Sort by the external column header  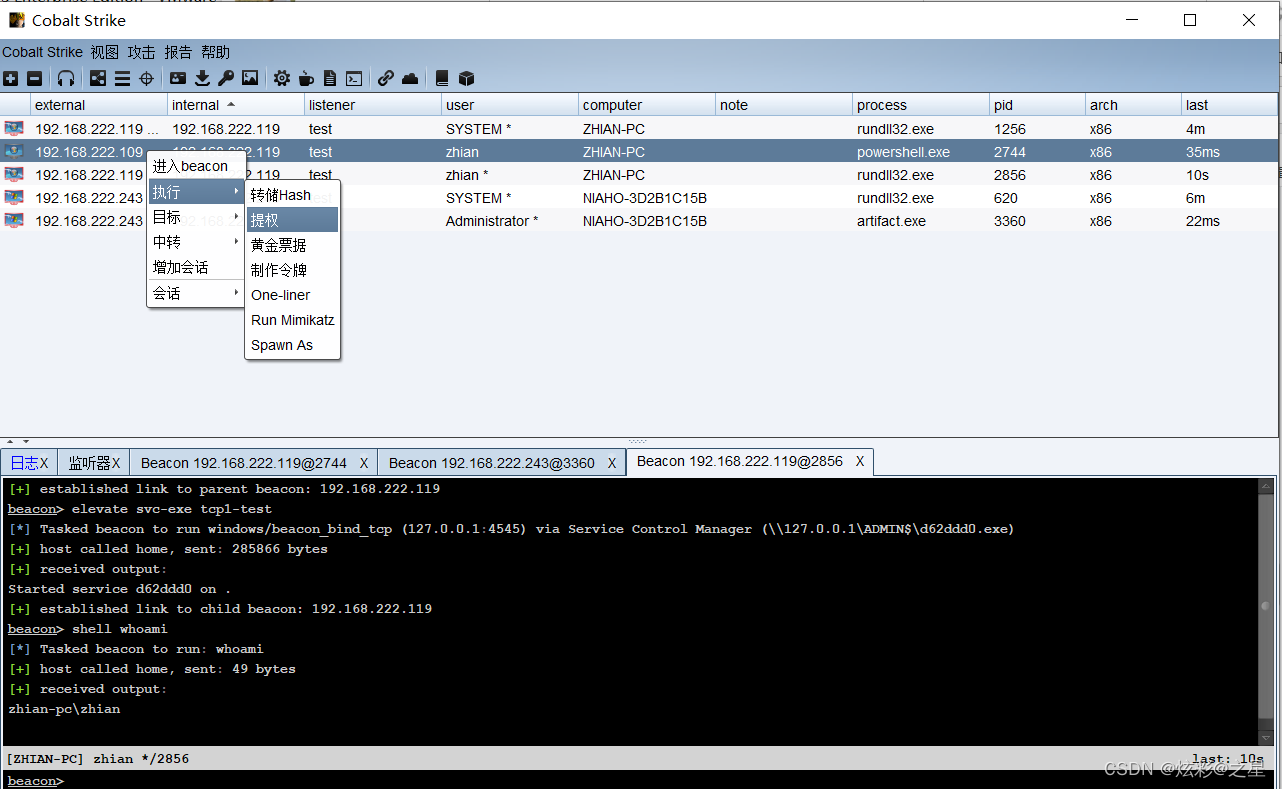pyautogui.click(x=99, y=105)
